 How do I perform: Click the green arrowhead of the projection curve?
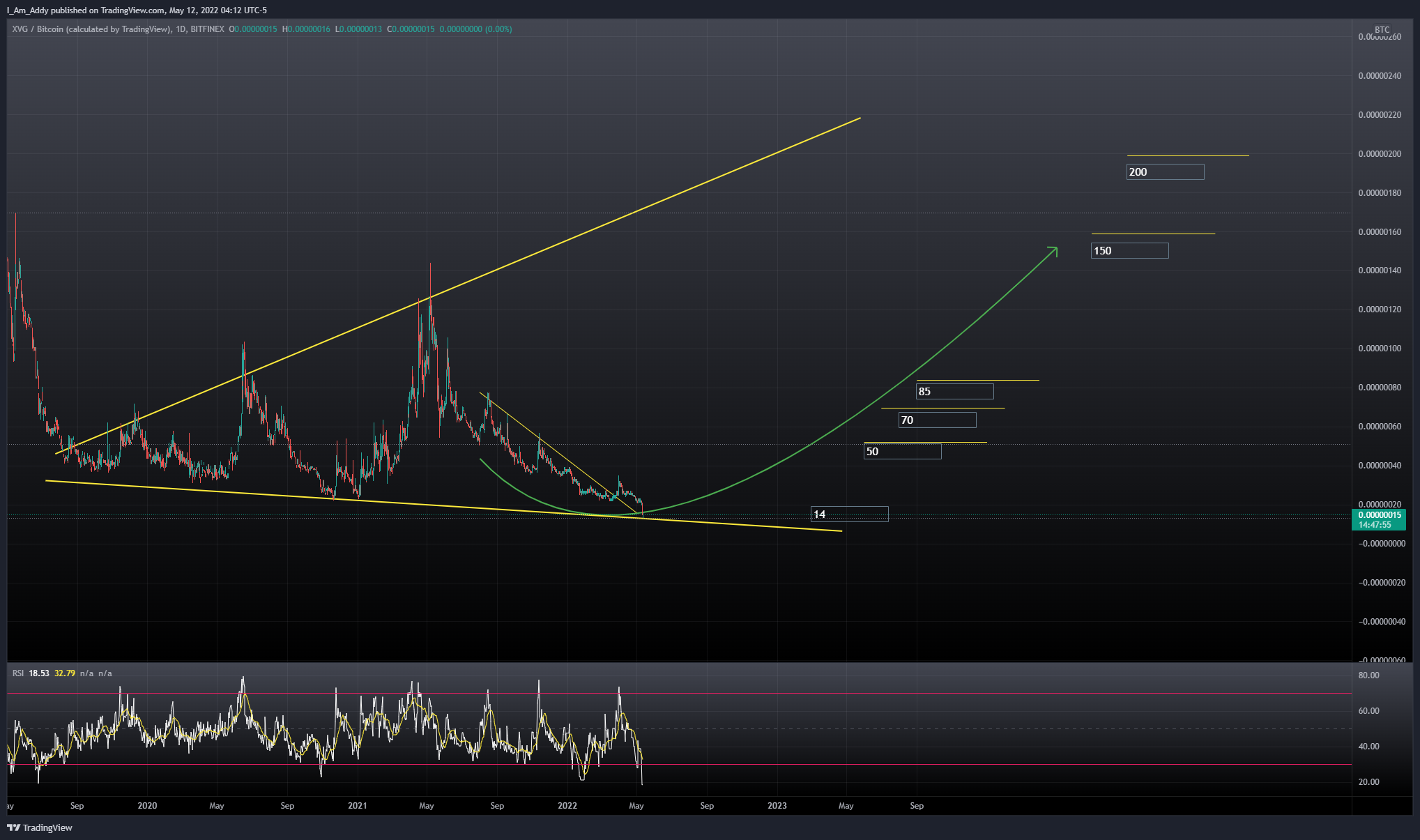coord(1053,251)
